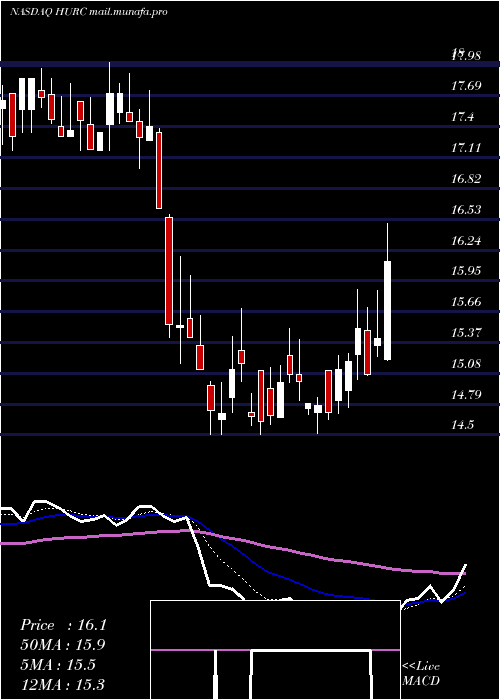The image size is (500, 700).
Task: Click the 5MA : 15.5 readout
Action: [58, 665]
